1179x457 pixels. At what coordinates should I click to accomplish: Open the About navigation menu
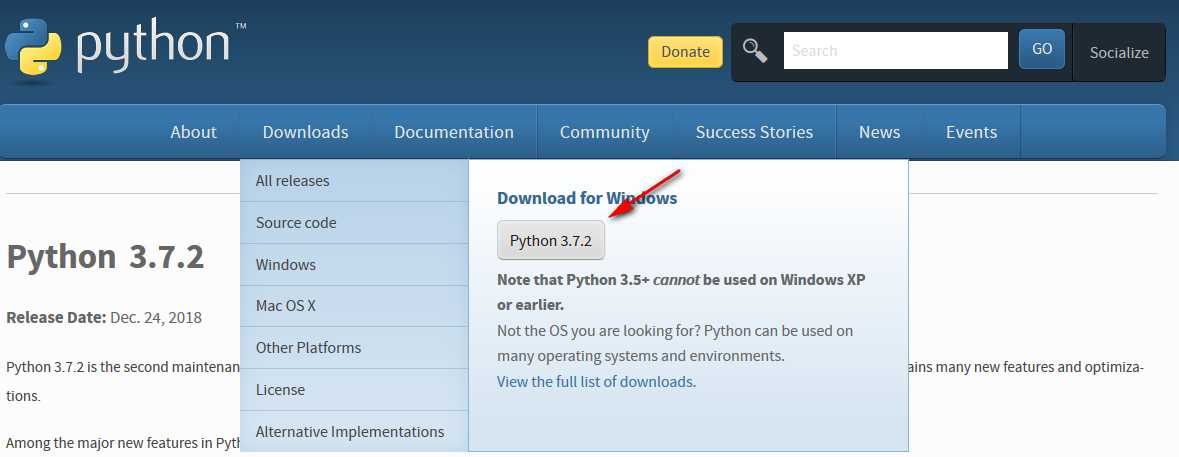(x=193, y=132)
